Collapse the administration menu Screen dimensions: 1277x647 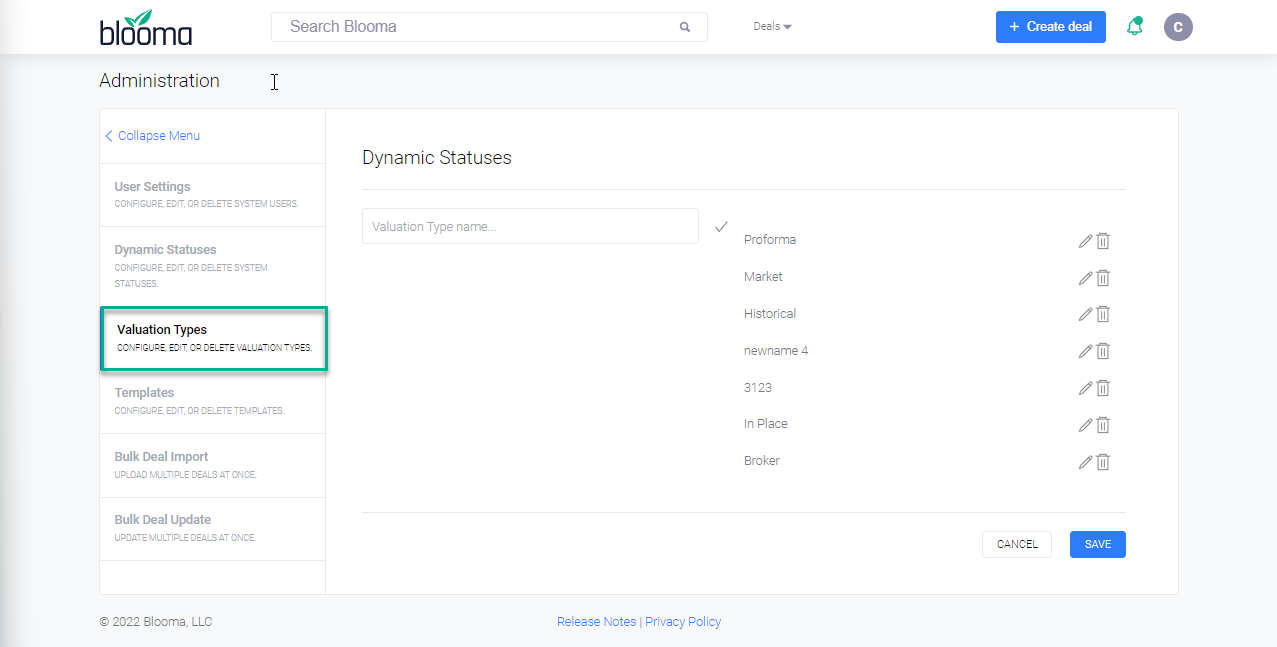tap(153, 136)
